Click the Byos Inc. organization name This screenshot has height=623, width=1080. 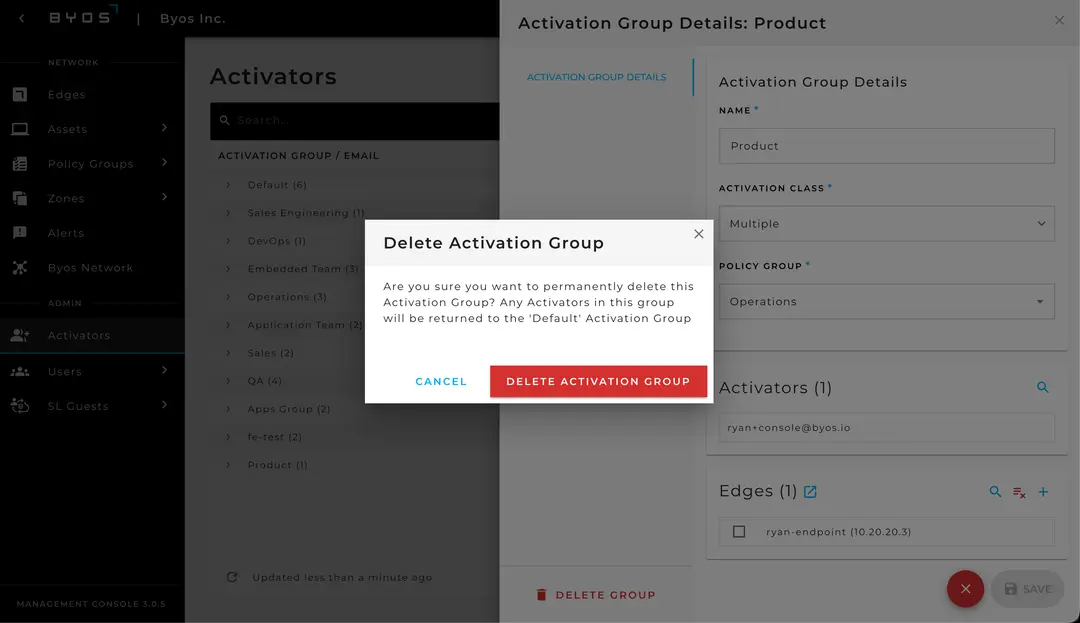click(x=193, y=19)
